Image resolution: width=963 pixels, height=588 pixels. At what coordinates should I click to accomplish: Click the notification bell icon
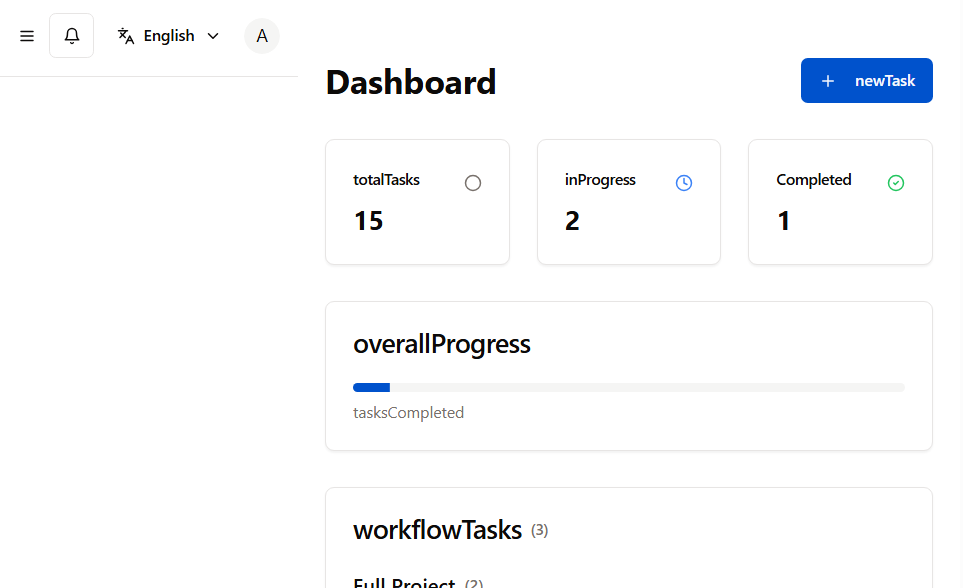pyautogui.click(x=72, y=36)
